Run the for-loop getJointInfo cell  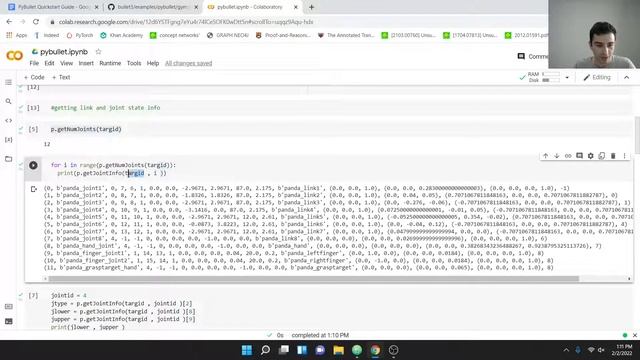click(33, 165)
